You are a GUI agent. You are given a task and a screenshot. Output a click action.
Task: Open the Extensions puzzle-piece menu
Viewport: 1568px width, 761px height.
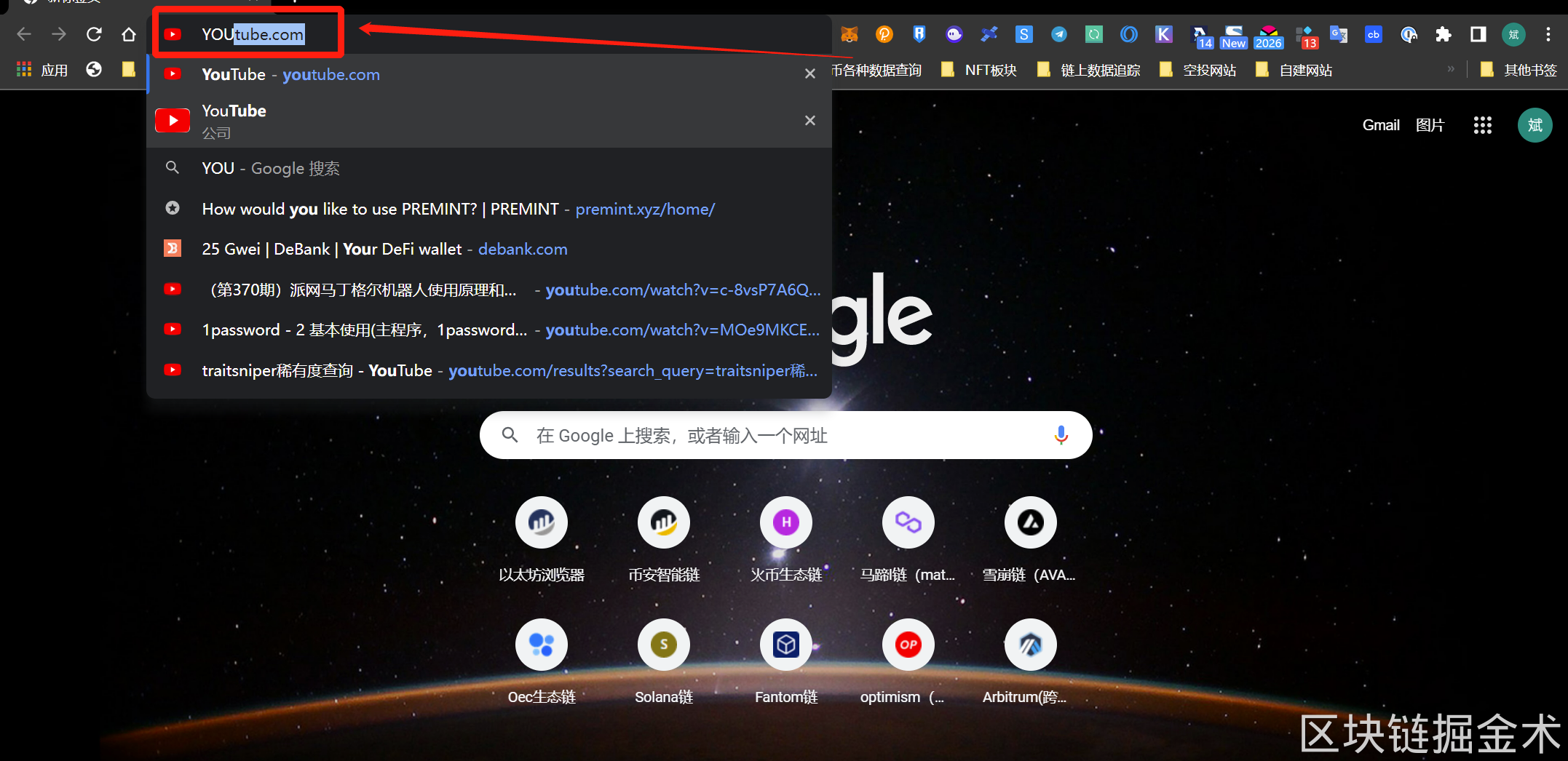pos(1444,34)
